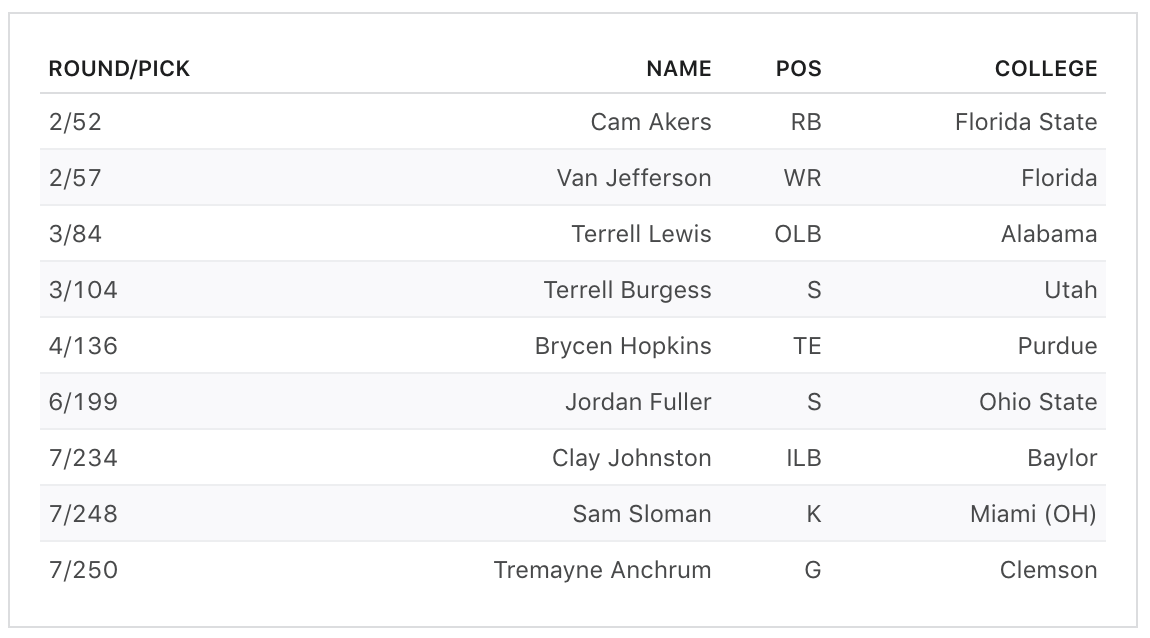Select the Clemson college cell

[x=1048, y=570]
